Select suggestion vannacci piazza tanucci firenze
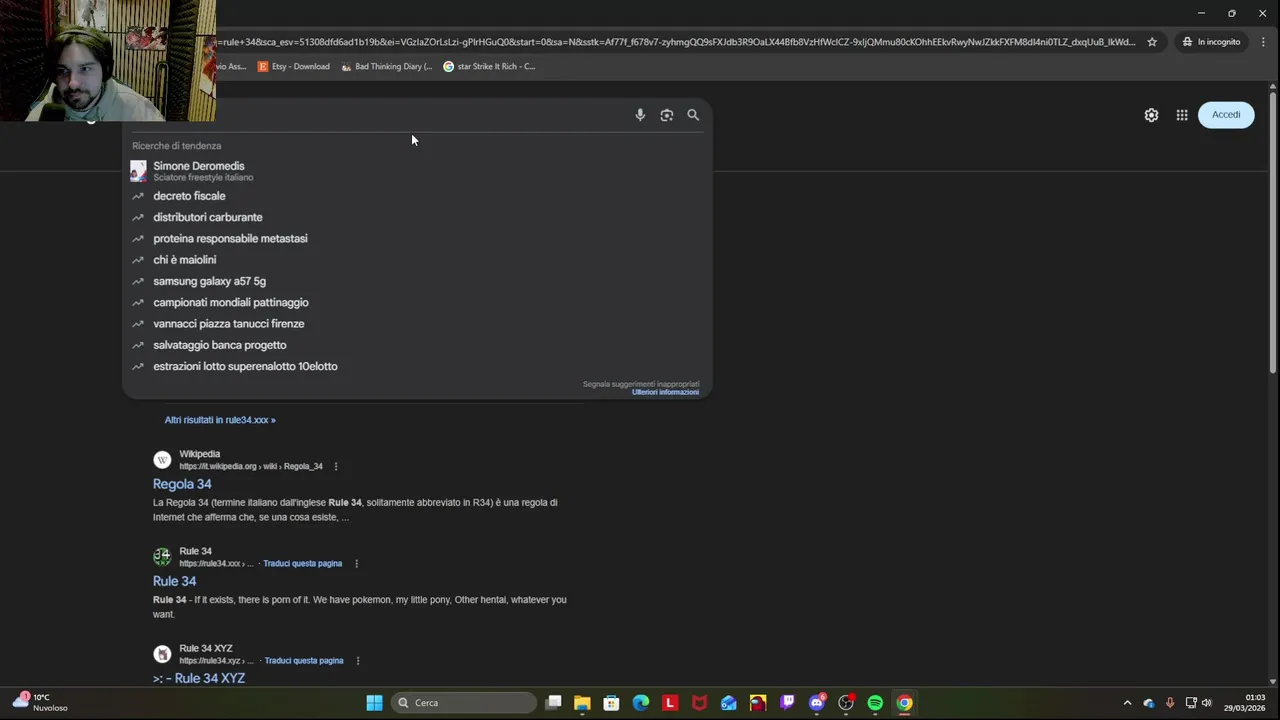This screenshot has width=1280, height=720. [x=417, y=324]
